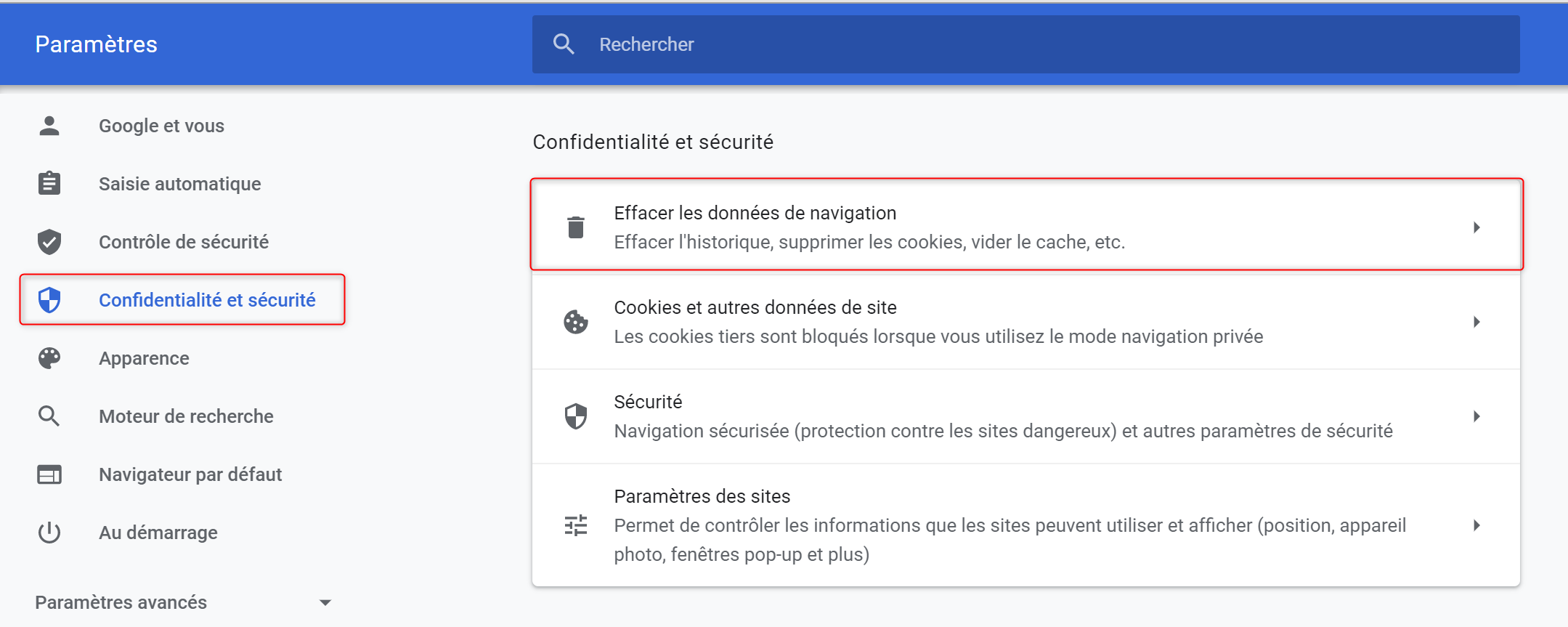Click the magnifier icon in the search bar
The height and width of the screenshot is (627, 1568).
(x=564, y=44)
